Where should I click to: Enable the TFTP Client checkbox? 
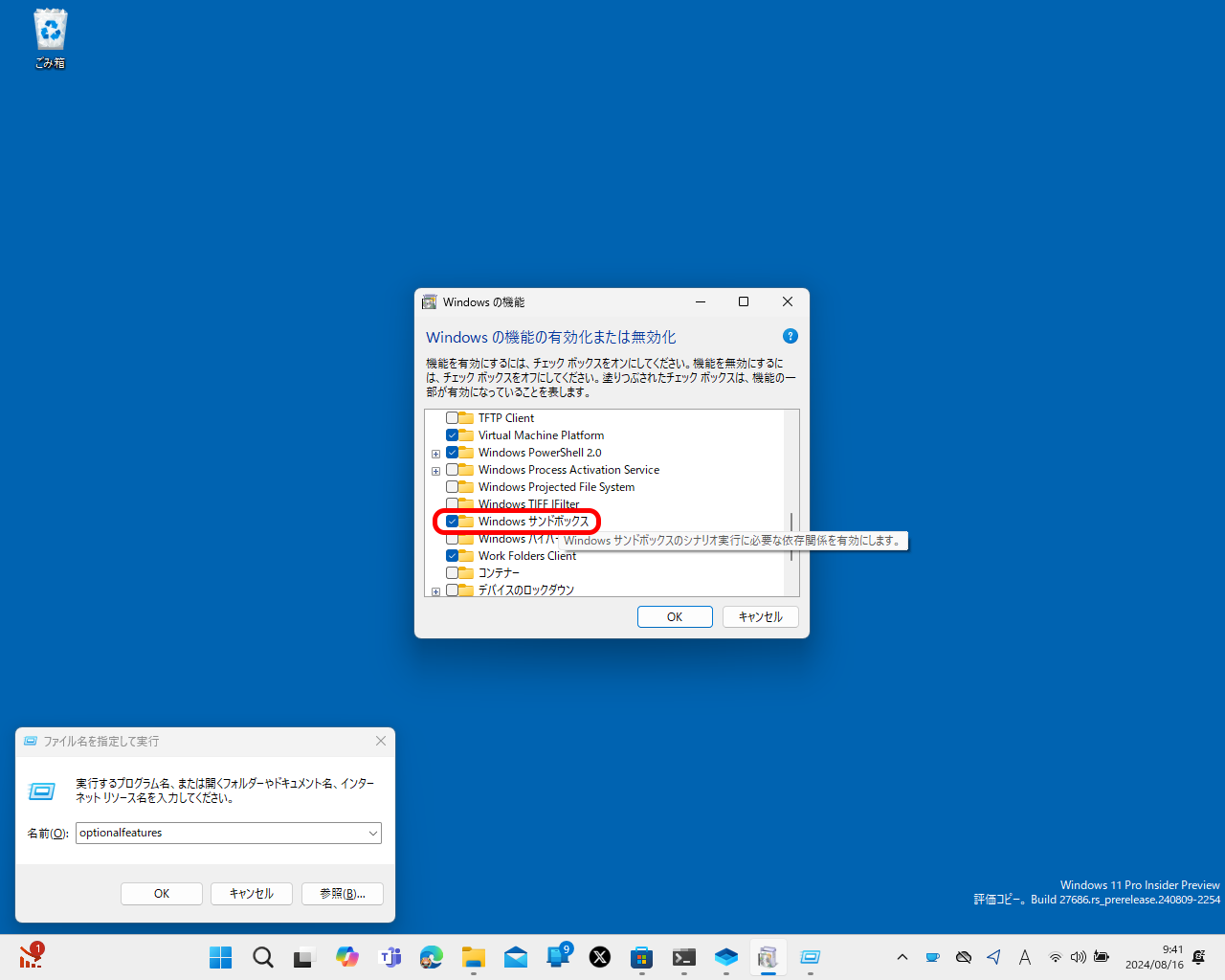(451, 417)
